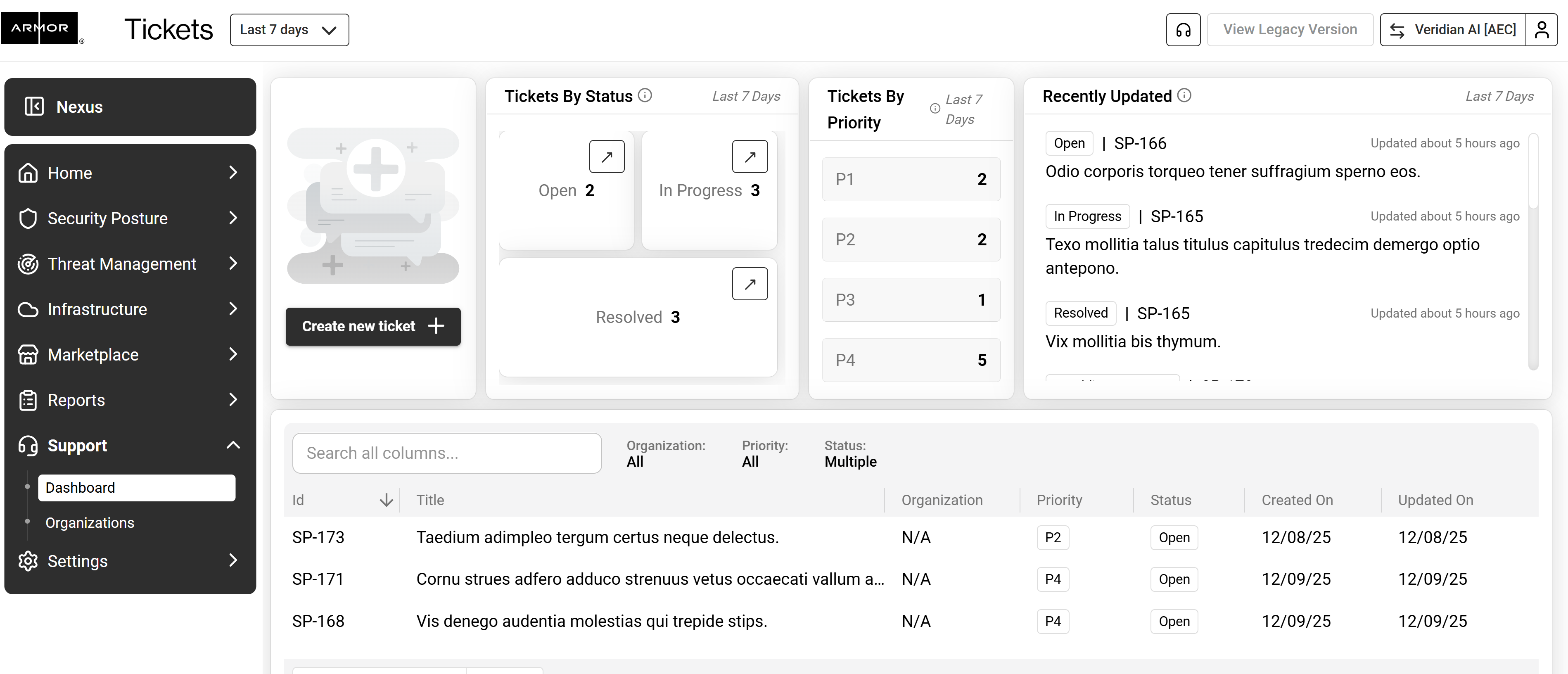1568x674 pixels.
Task: Click info icon beside Tickets By Status
Action: (x=645, y=95)
